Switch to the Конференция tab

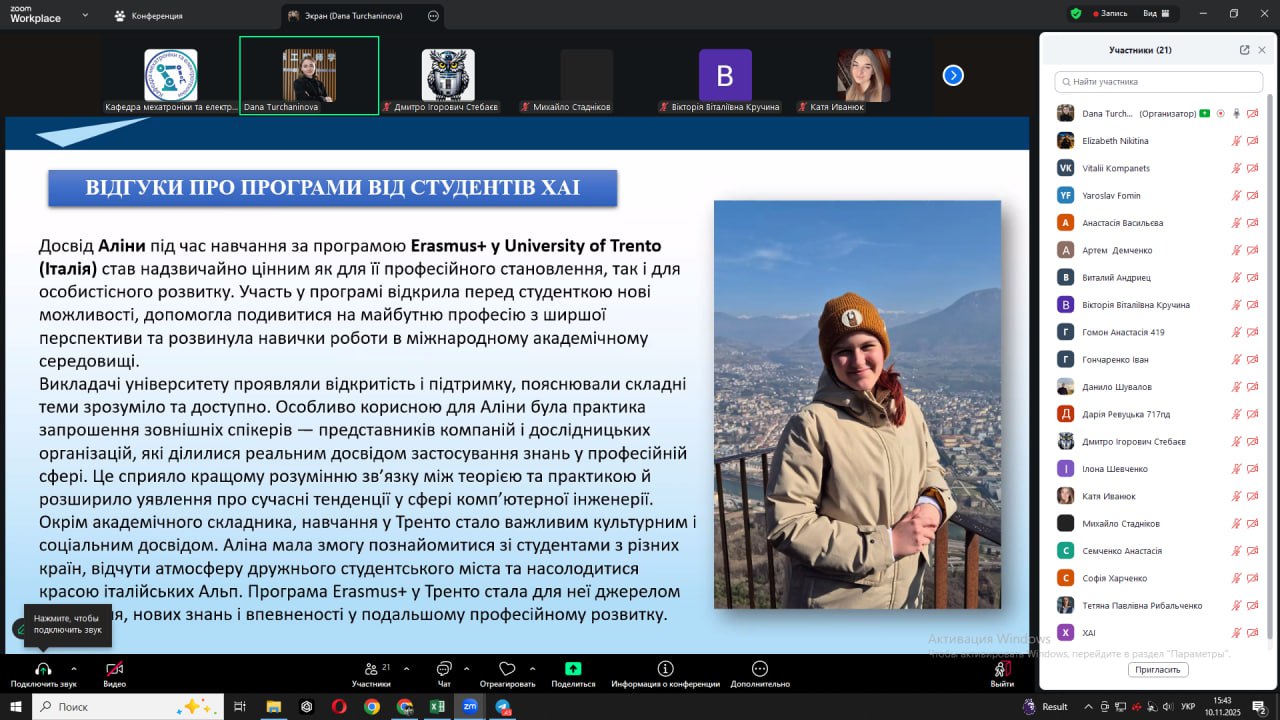pos(150,16)
